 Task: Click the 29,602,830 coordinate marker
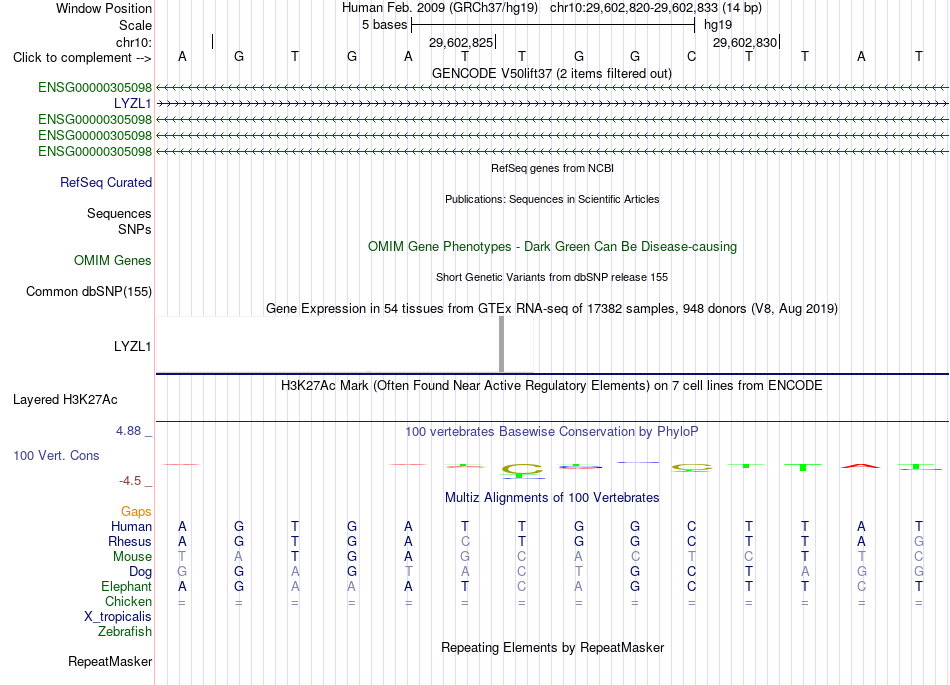[745, 42]
